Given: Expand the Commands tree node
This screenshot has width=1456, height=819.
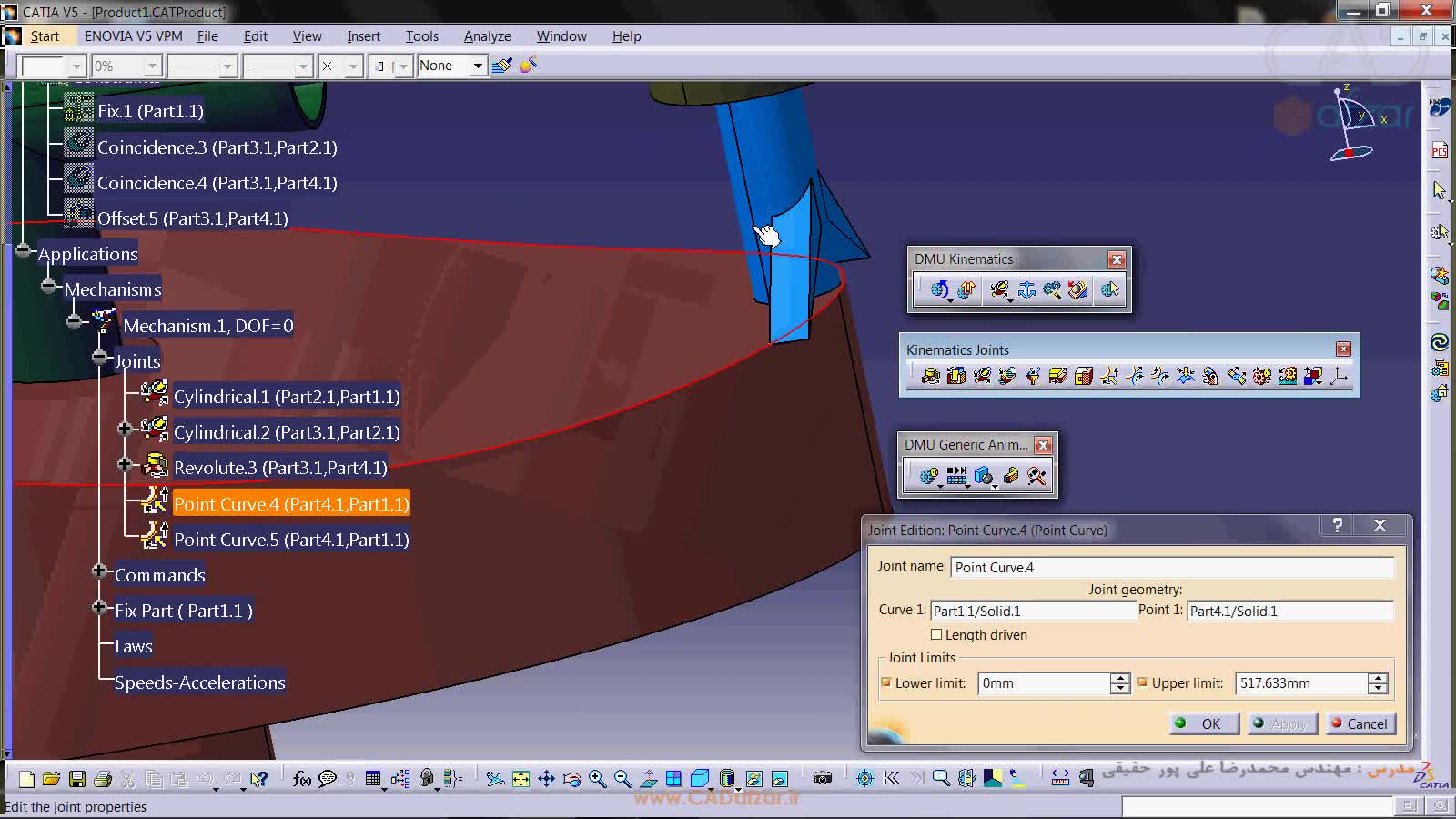Looking at the screenshot, I should (100, 571).
